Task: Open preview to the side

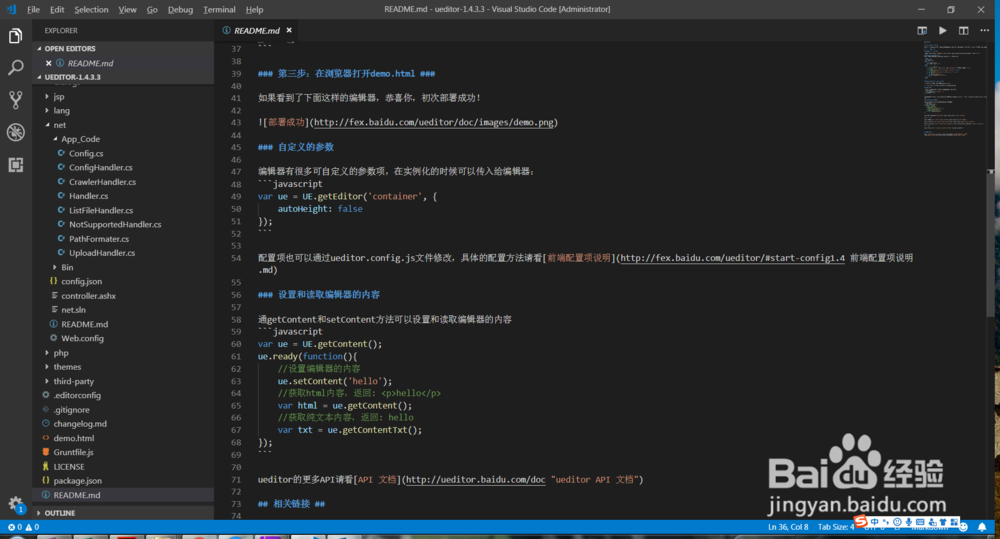Action: (922, 31)
